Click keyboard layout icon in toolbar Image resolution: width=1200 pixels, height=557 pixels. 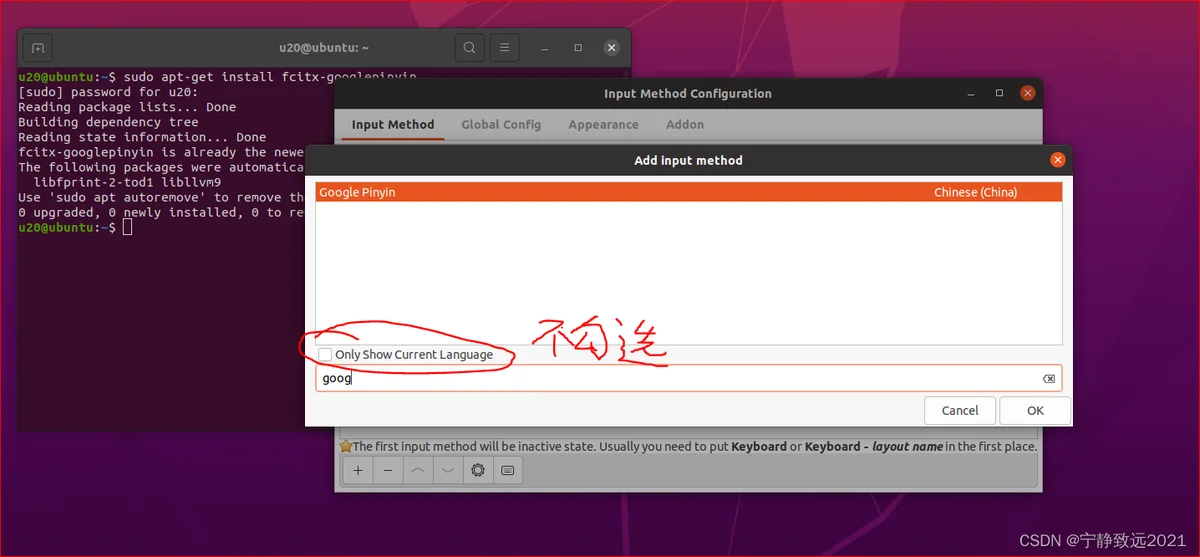coord(507,470)
